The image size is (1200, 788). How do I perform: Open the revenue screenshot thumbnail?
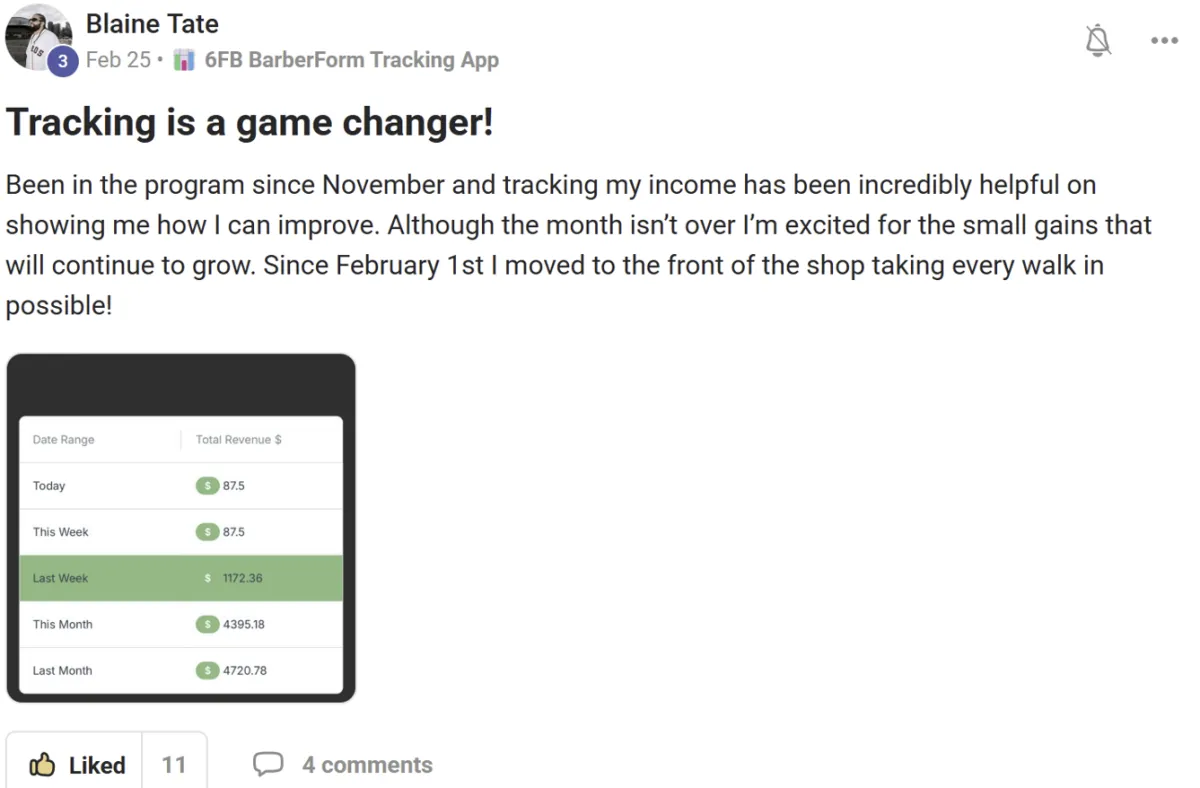tap(181, 528)
